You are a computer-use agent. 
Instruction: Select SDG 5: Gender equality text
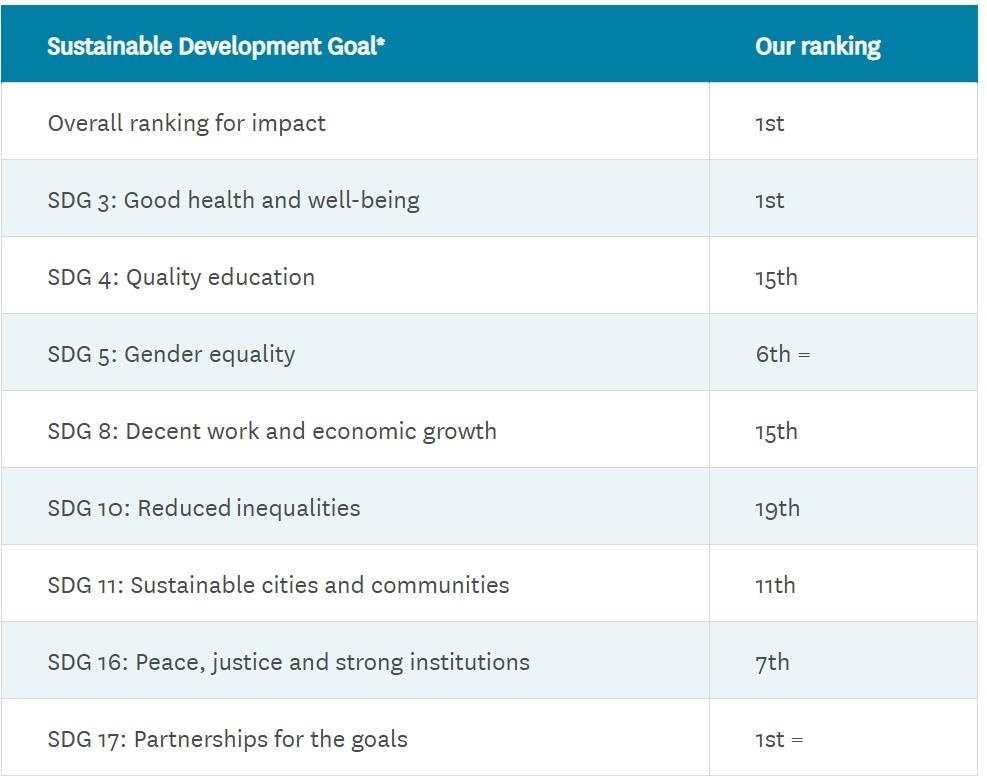171,354
